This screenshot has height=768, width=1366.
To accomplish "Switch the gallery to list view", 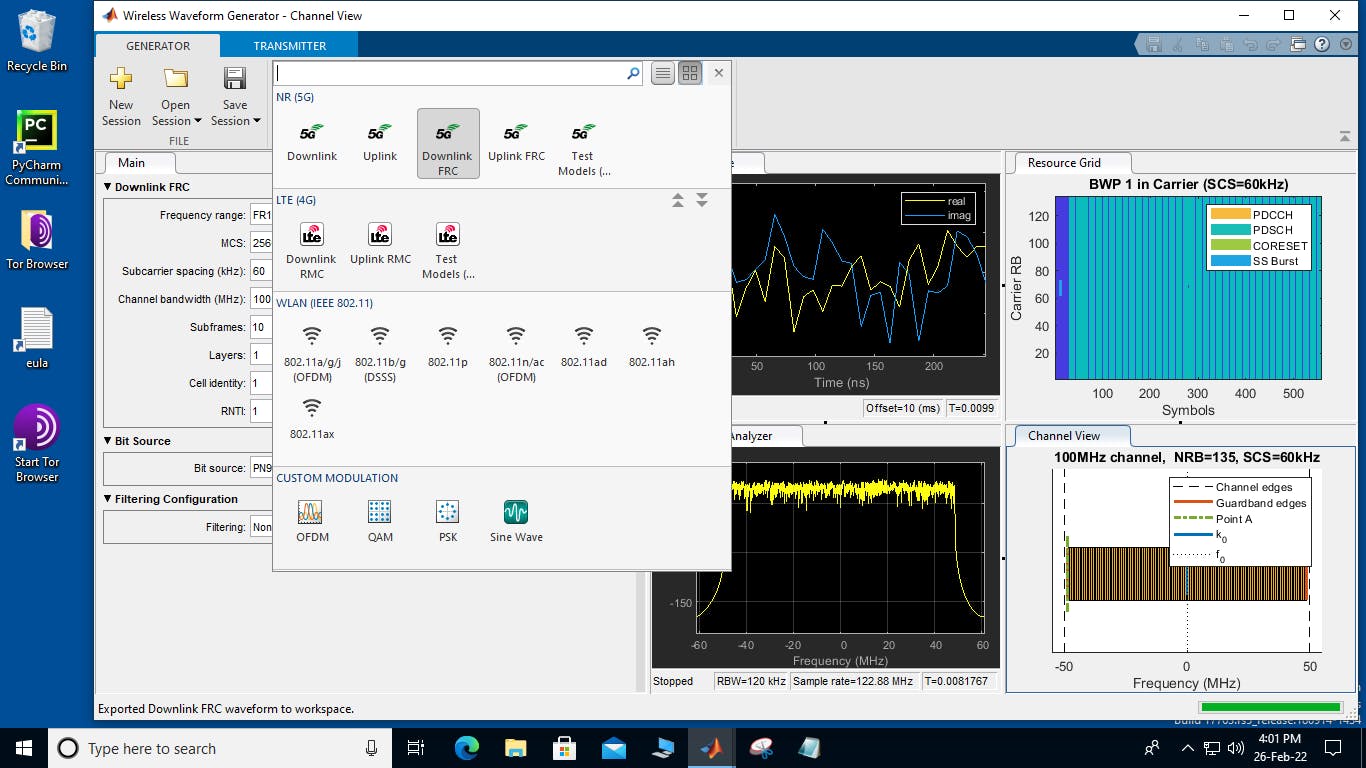I will [662, 73].
